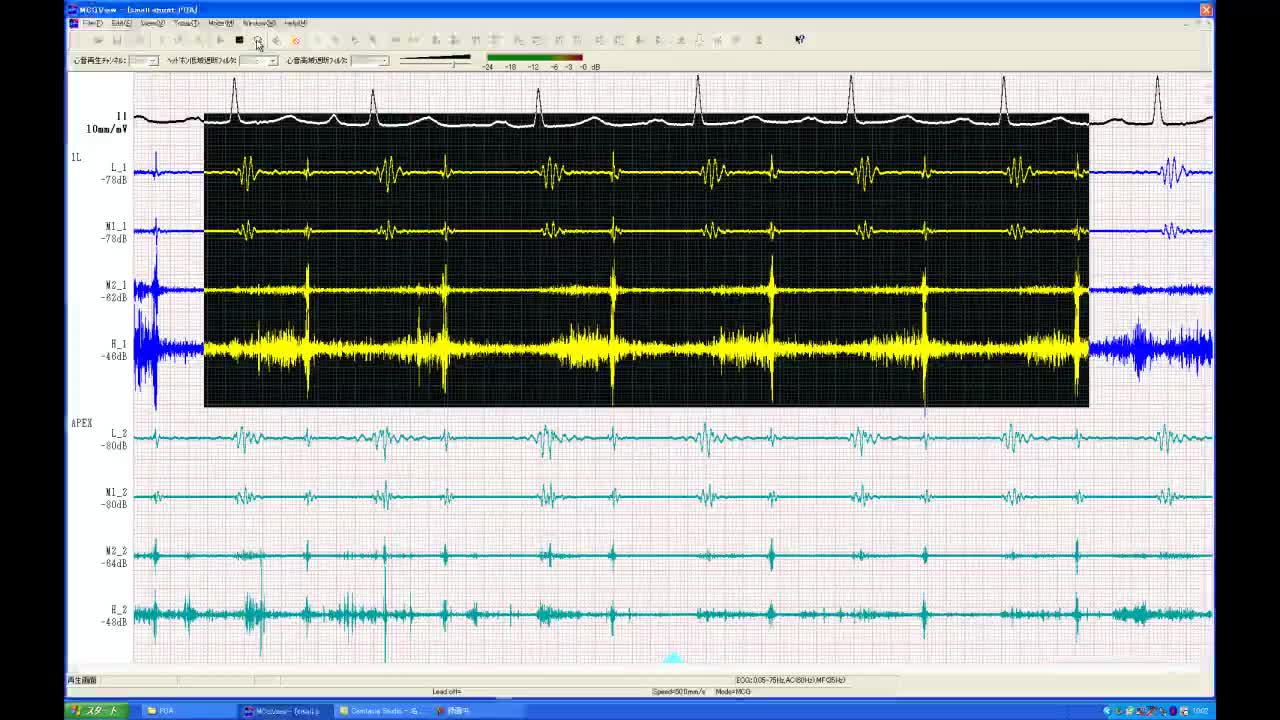The image size is (1280, 720).
Task: Click the toolbar icon left of orange icon
Action: (277, 40)
